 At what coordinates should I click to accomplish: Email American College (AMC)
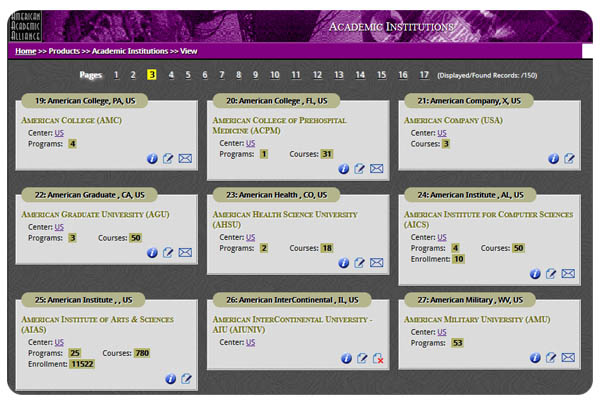pyautogui.click(x=185, y=158)
